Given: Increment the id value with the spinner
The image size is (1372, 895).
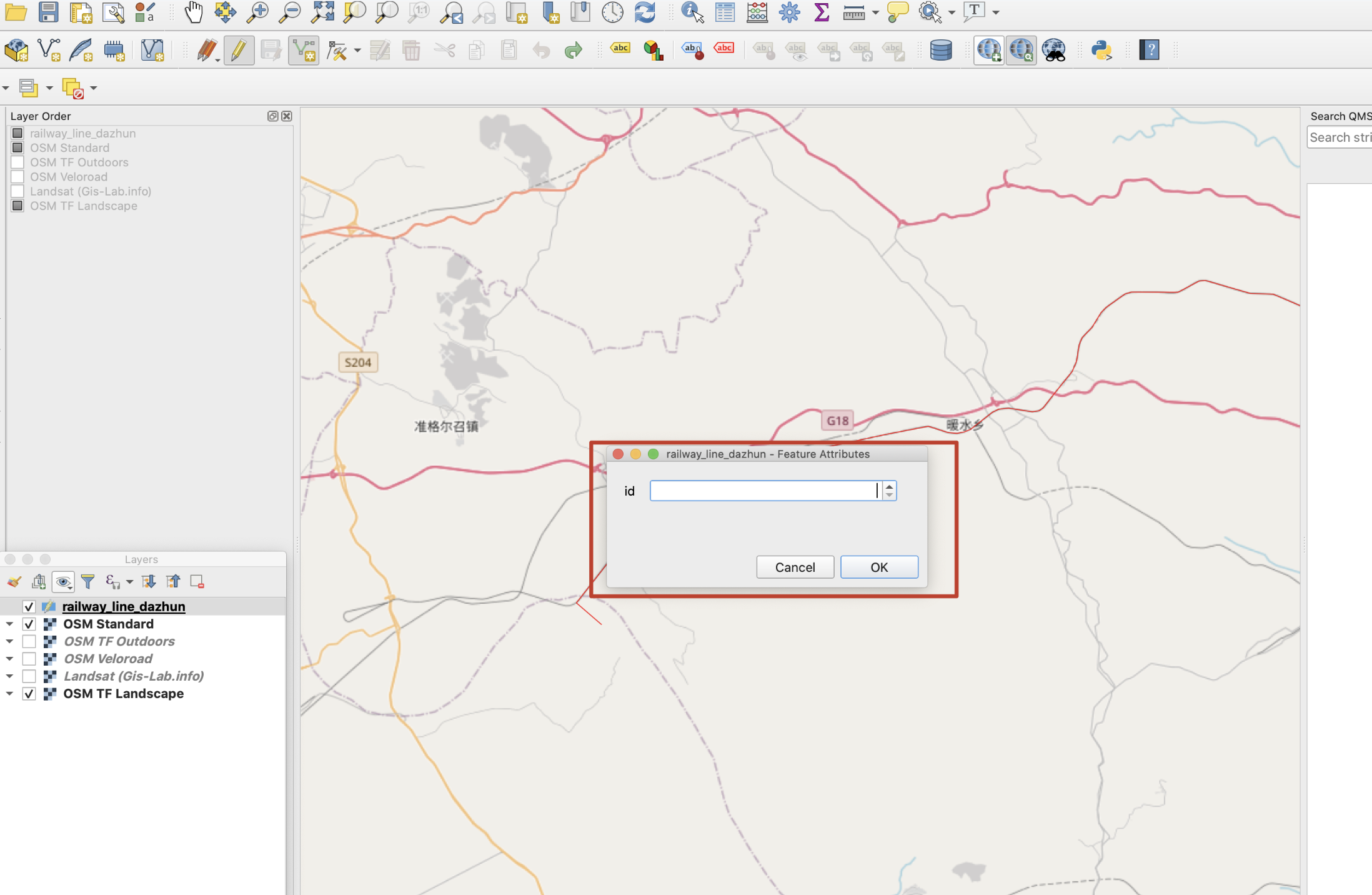Looking at the screenshot, I should (890, 487).
